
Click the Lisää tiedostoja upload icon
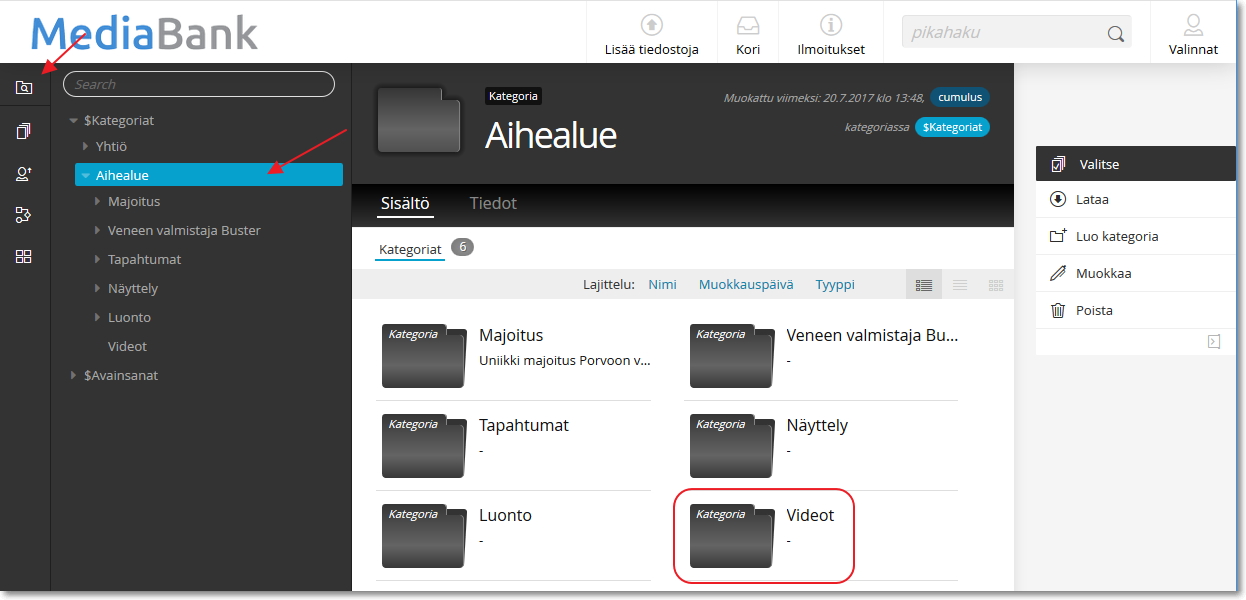[x=651, y=26]
